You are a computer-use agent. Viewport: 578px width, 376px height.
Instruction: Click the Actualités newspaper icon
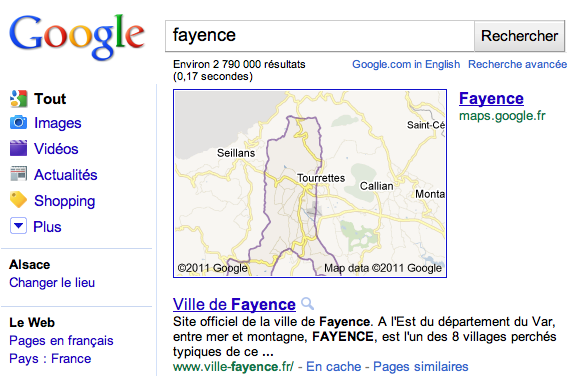pyautogui.click(x=18, y=174)
